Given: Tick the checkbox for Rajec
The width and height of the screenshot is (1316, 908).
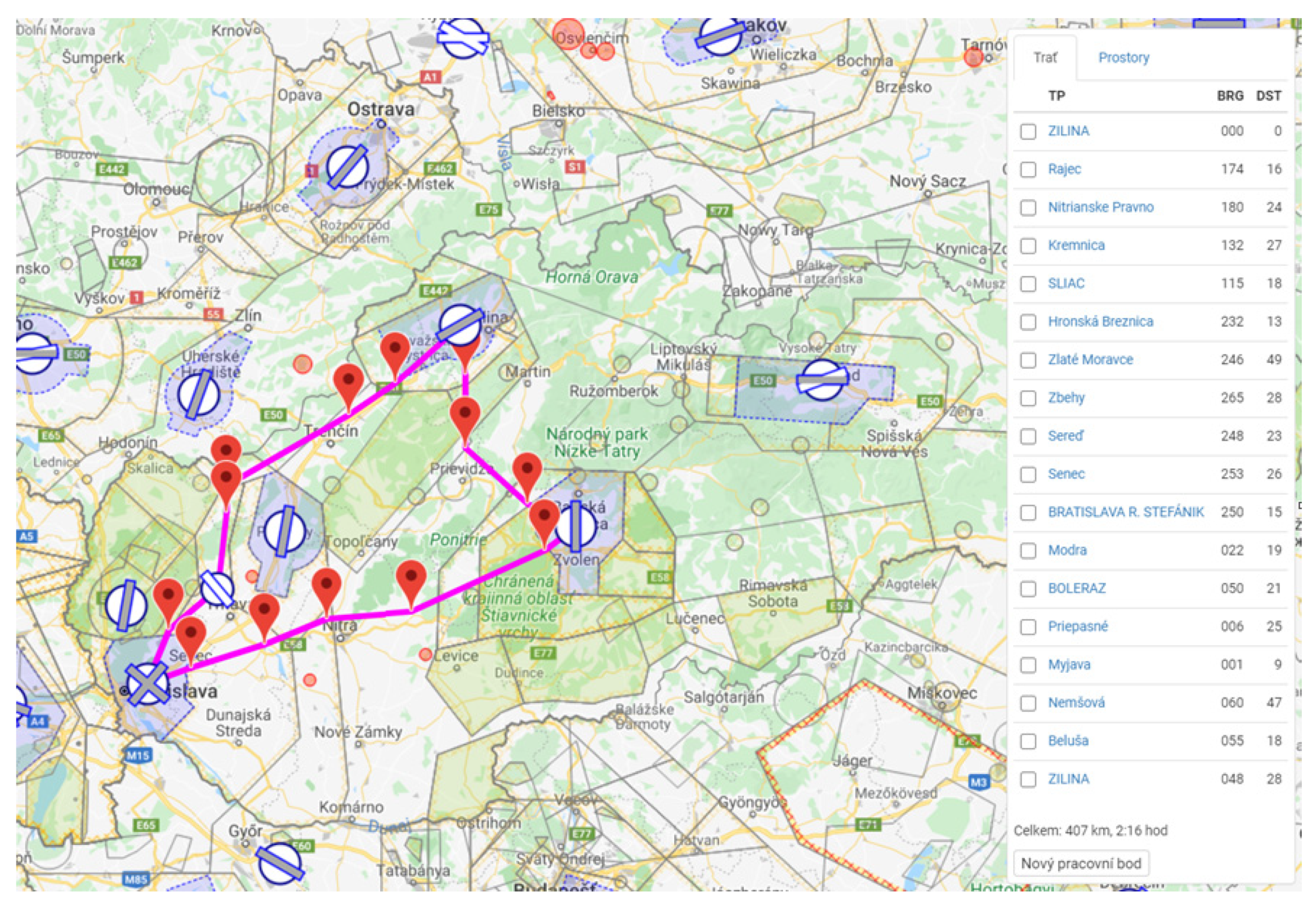Looking at the screenshot, I should click(1028, 169).
